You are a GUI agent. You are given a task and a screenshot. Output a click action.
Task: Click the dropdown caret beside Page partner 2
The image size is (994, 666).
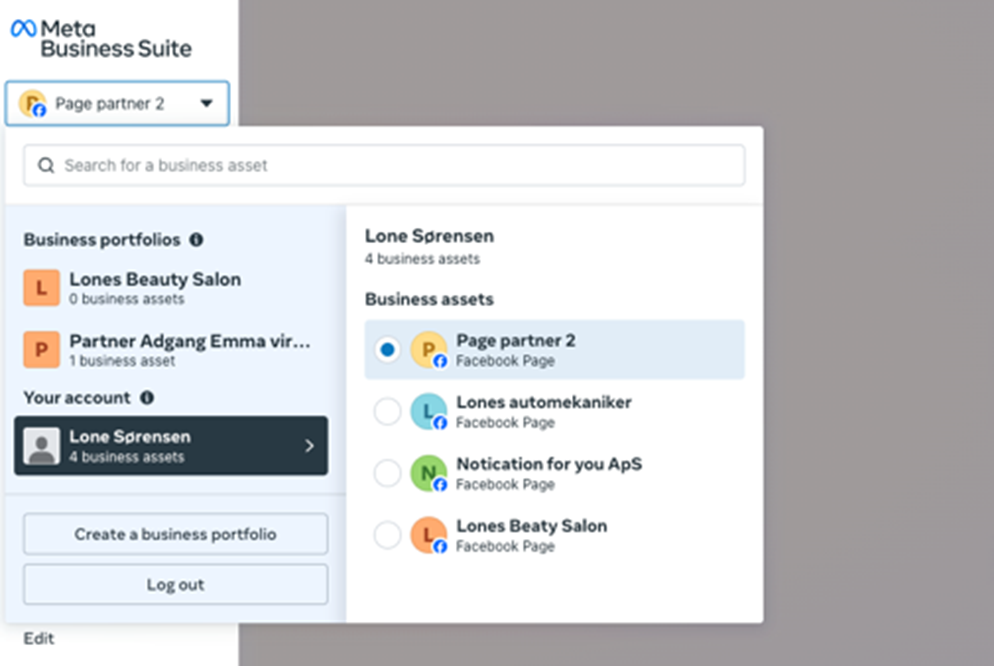pos(207,103)
